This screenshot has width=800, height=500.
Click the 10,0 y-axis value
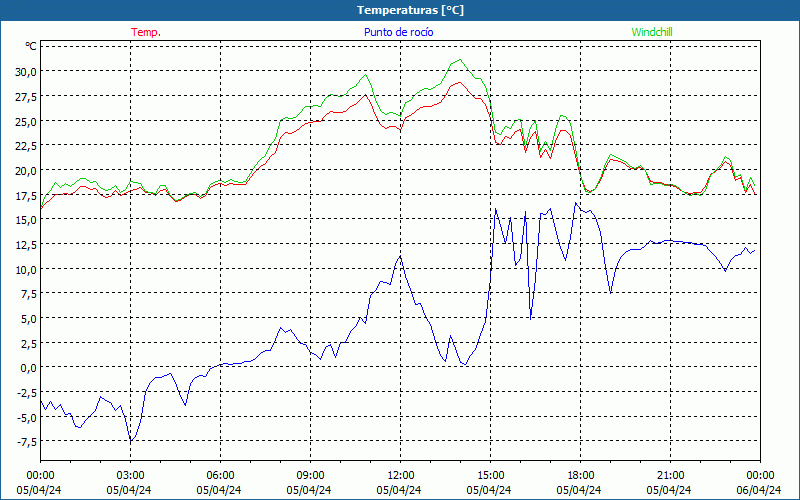(26, 269)
